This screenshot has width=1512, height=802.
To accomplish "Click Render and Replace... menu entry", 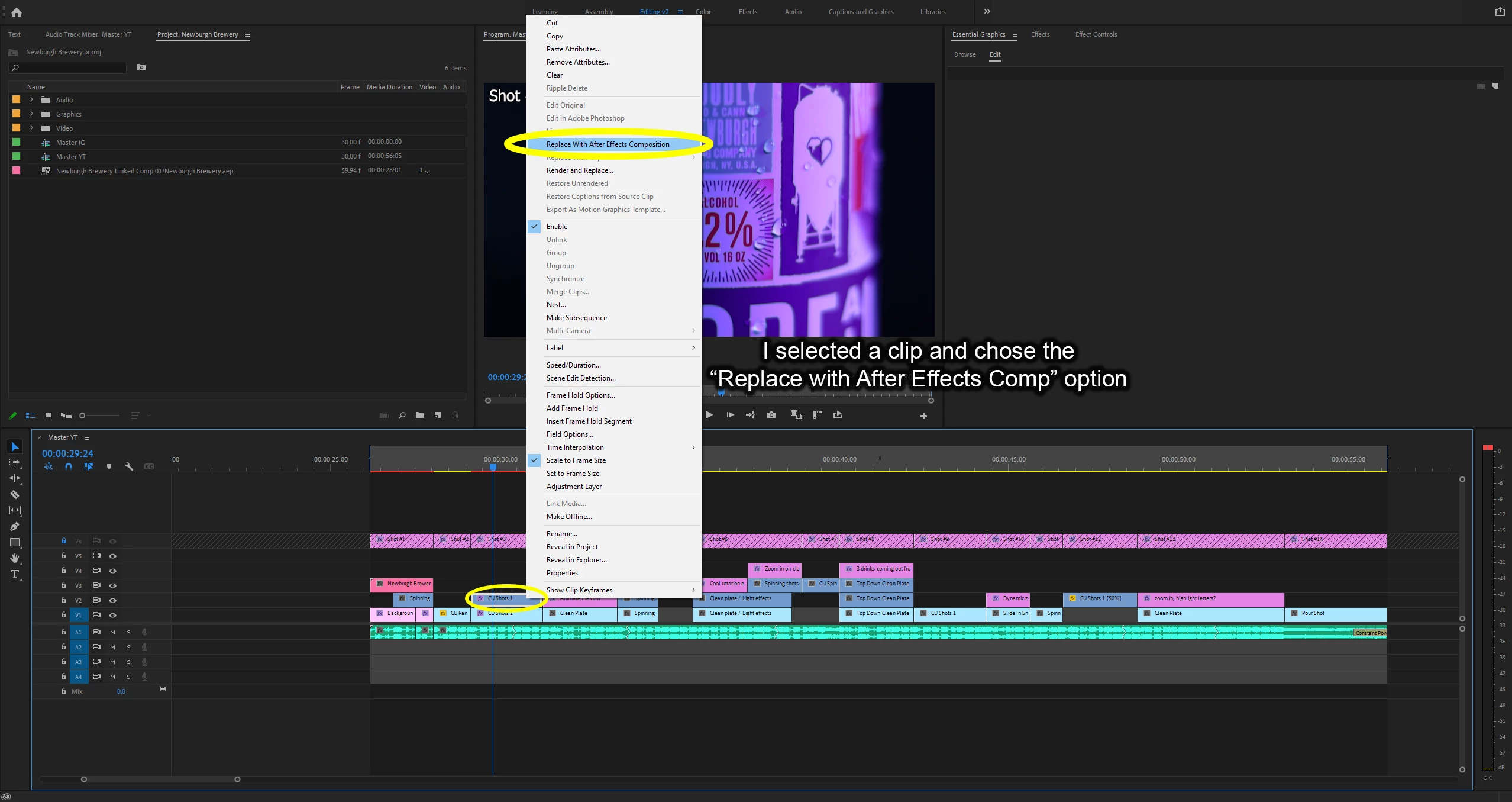I will tap(579, 170).
